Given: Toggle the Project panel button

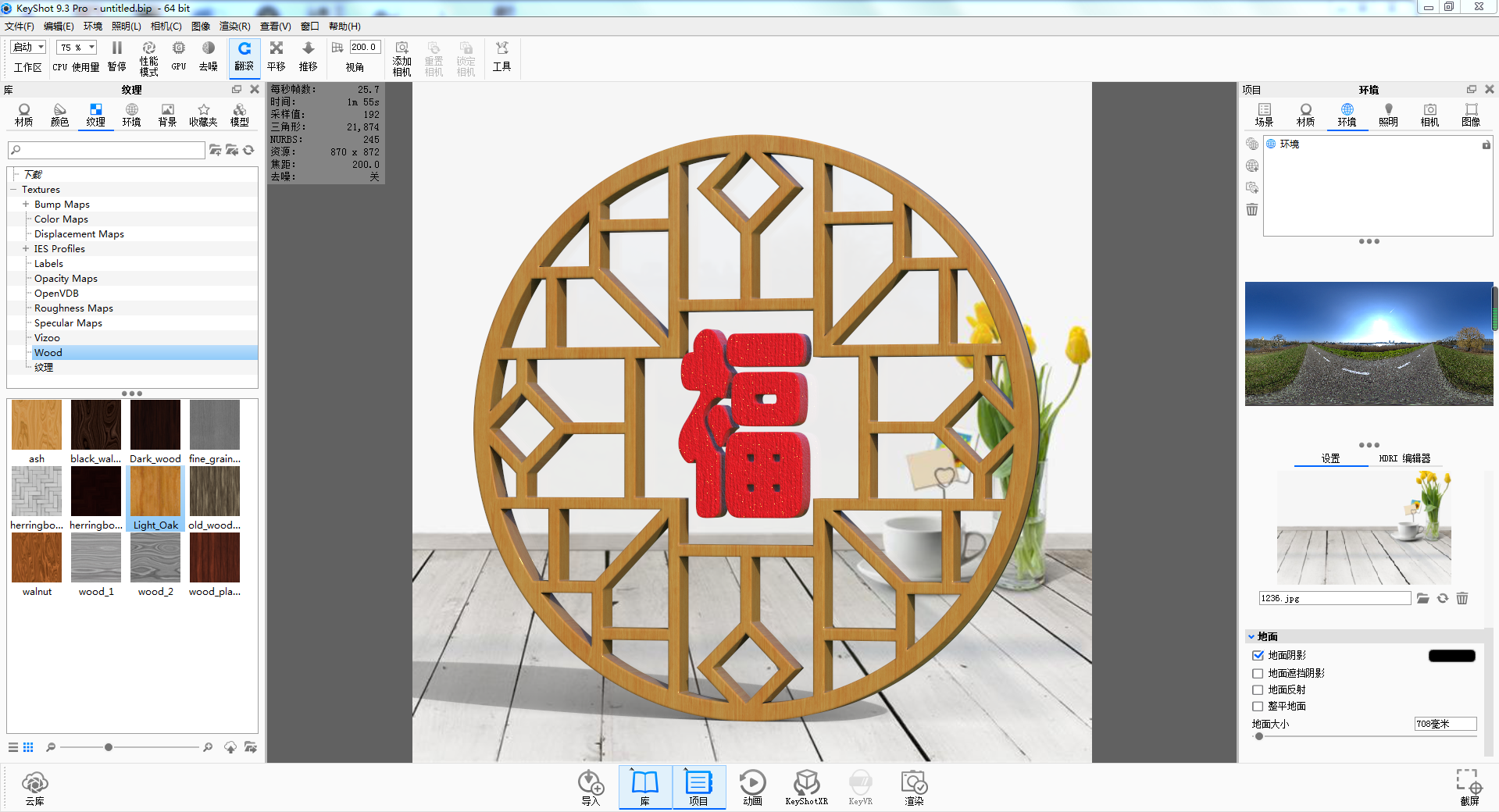Looking at the screenshot, I should pos(698,787).
